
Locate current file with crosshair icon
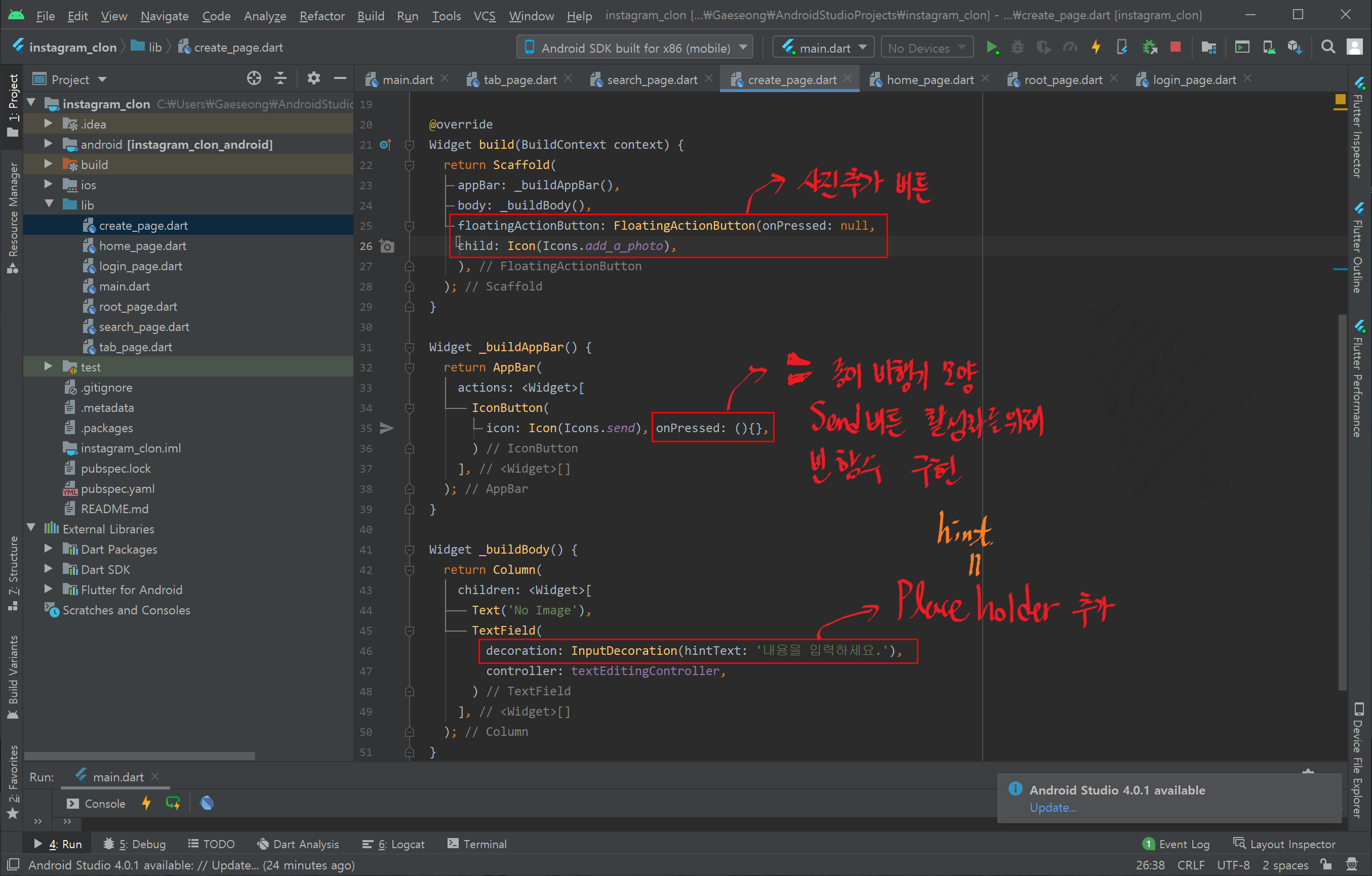coord(254,78)
